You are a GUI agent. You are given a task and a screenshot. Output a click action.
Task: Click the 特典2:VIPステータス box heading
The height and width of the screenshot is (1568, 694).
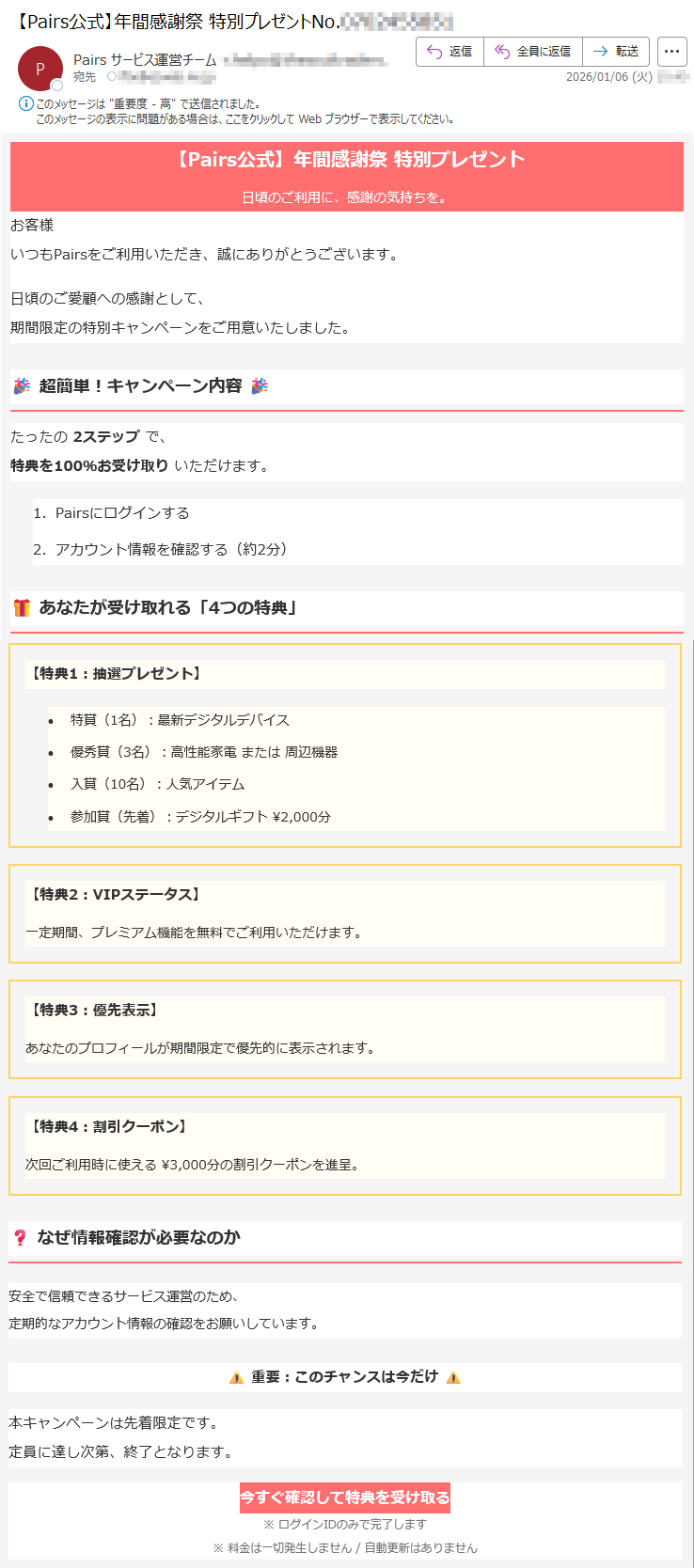coord(116,895)
